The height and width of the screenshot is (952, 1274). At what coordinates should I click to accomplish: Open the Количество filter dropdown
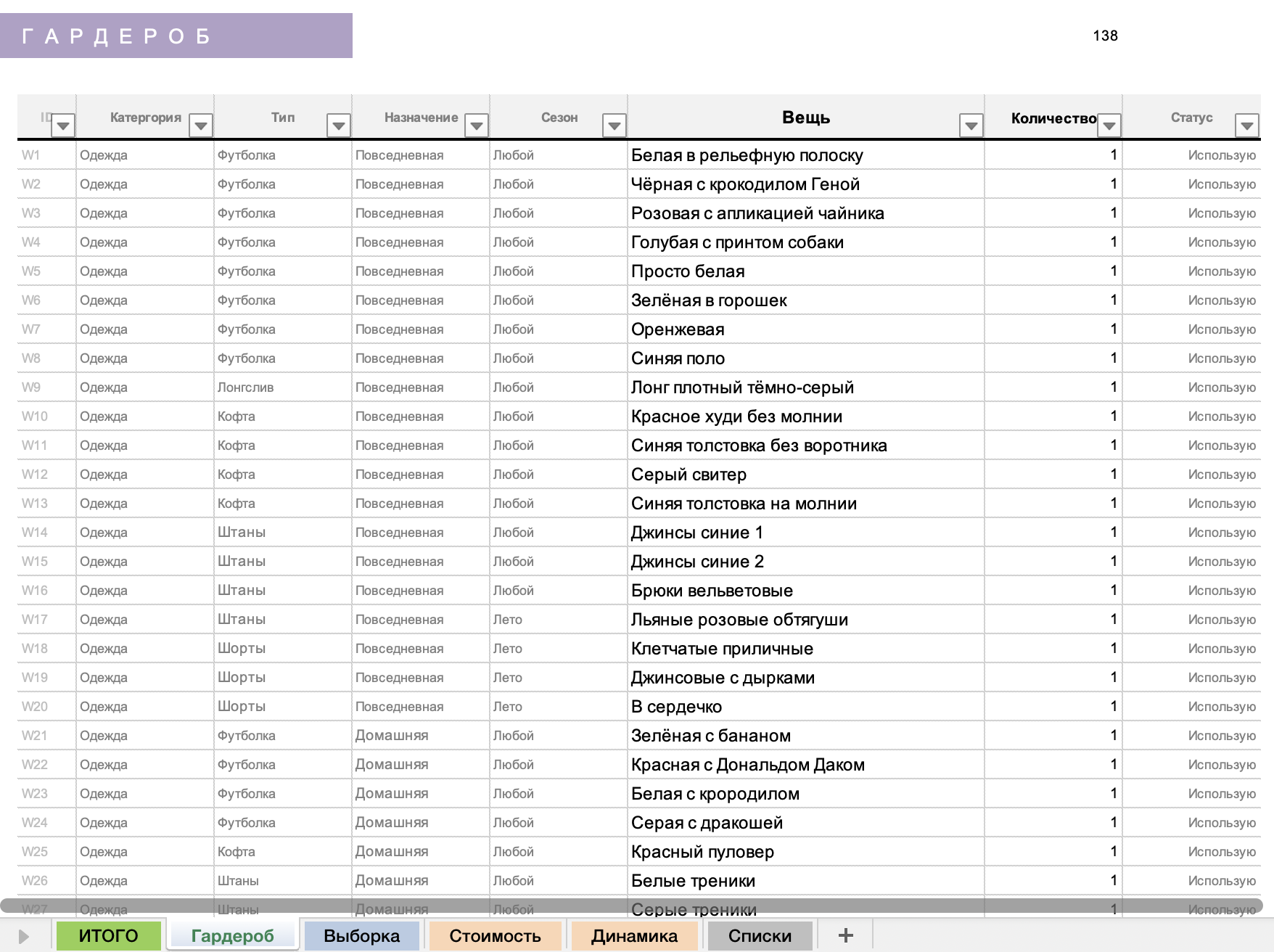click(1109, 126)
